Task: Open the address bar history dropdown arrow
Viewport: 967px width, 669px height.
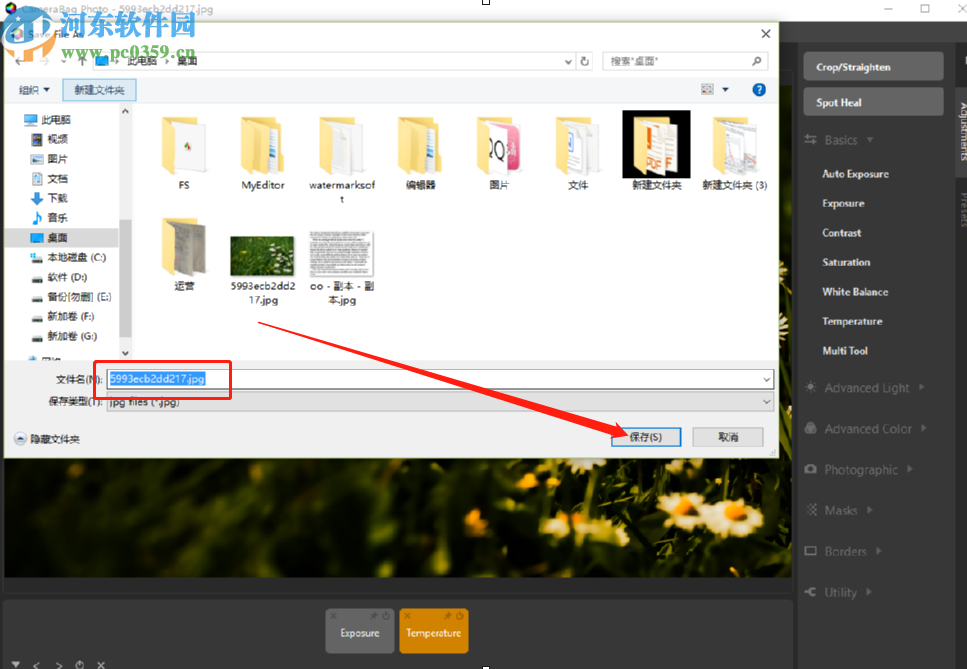Action: point(568,61)
